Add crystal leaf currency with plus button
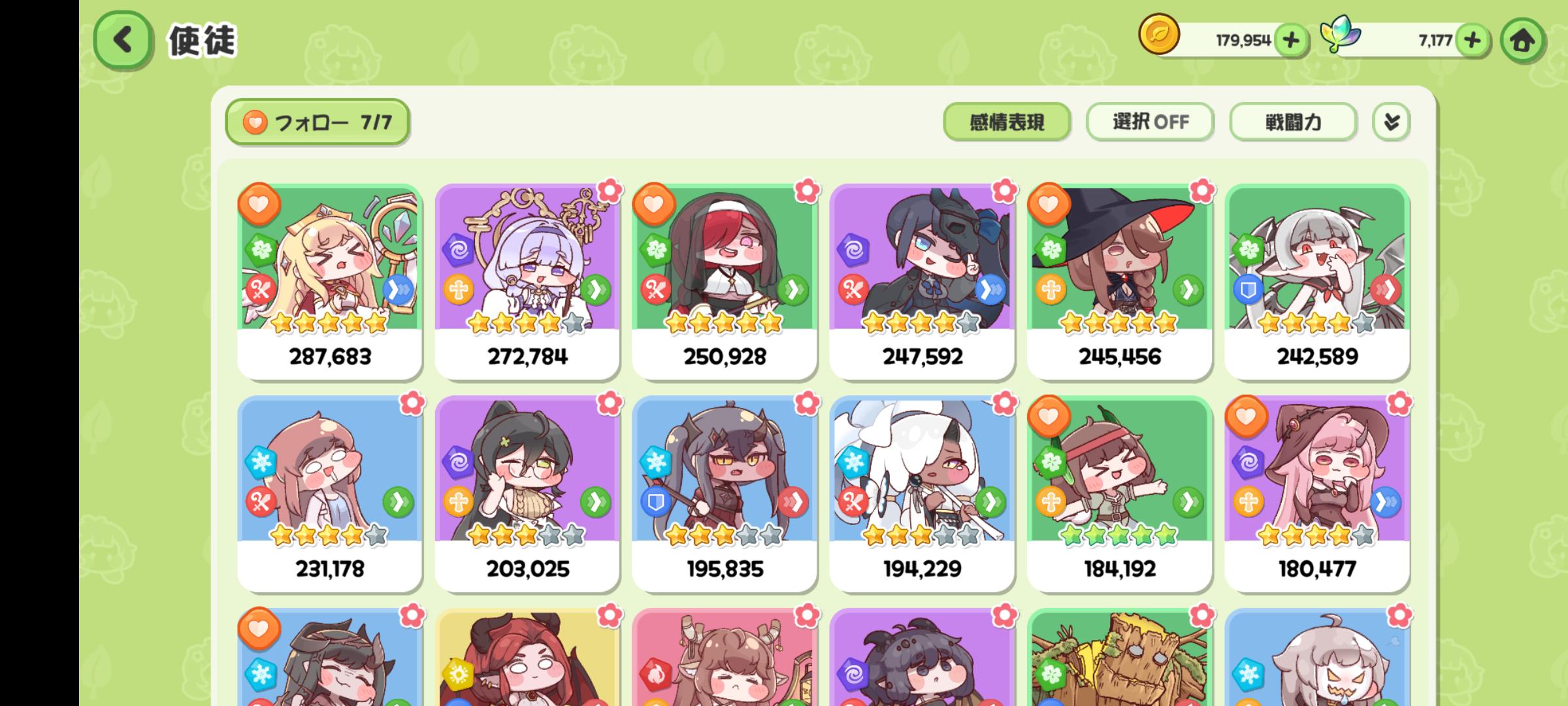Viewport: 1568px width, 706px height. (x=1472, y=41)
